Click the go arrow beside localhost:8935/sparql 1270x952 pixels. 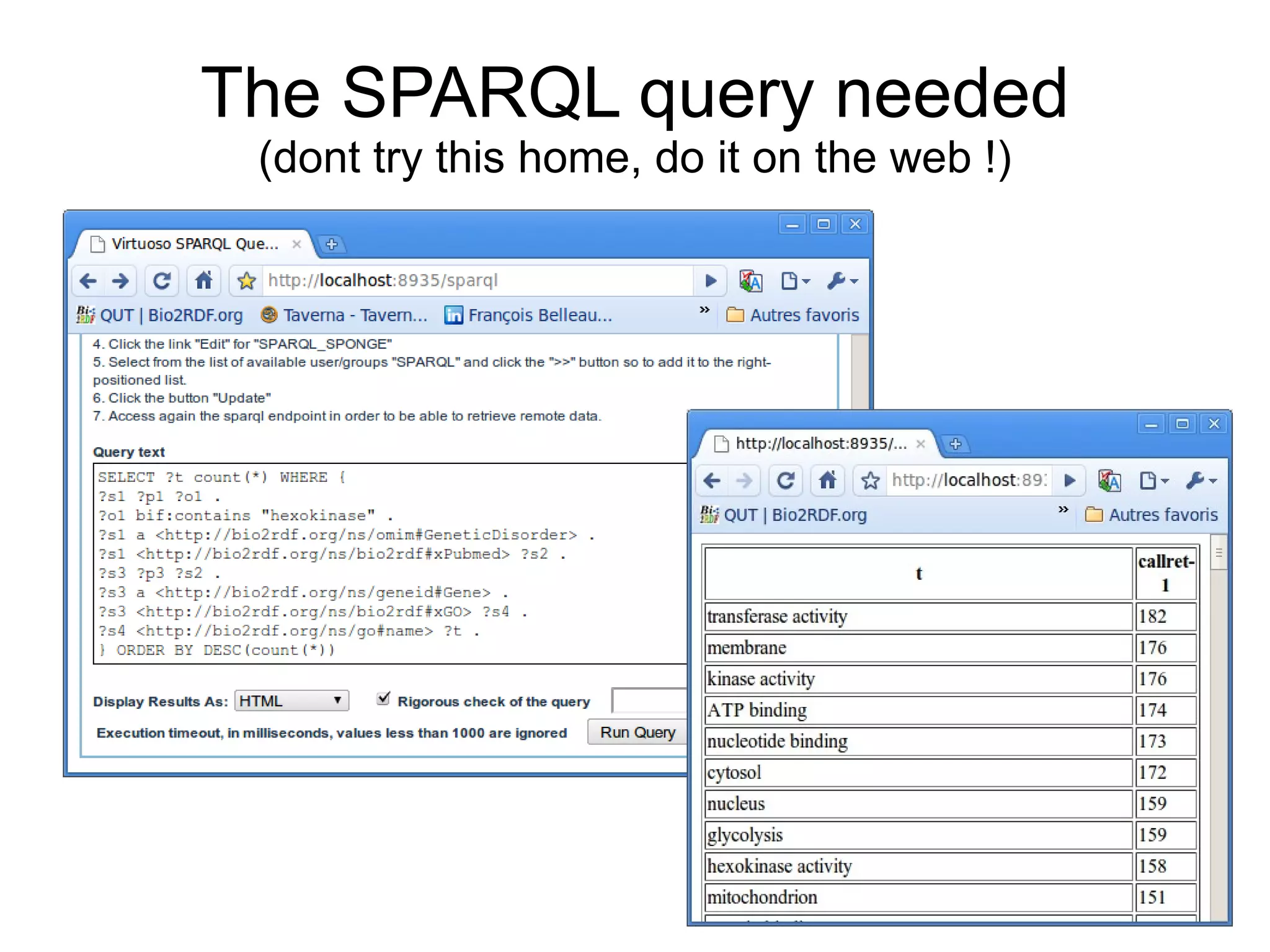[x=711, y=281]
